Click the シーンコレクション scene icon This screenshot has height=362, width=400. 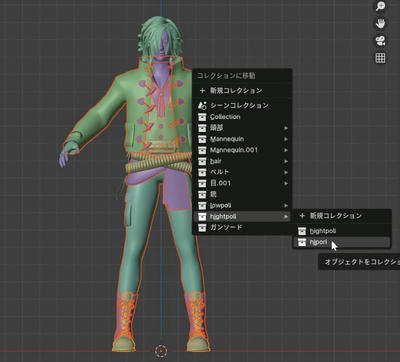(x=202, y=105)
